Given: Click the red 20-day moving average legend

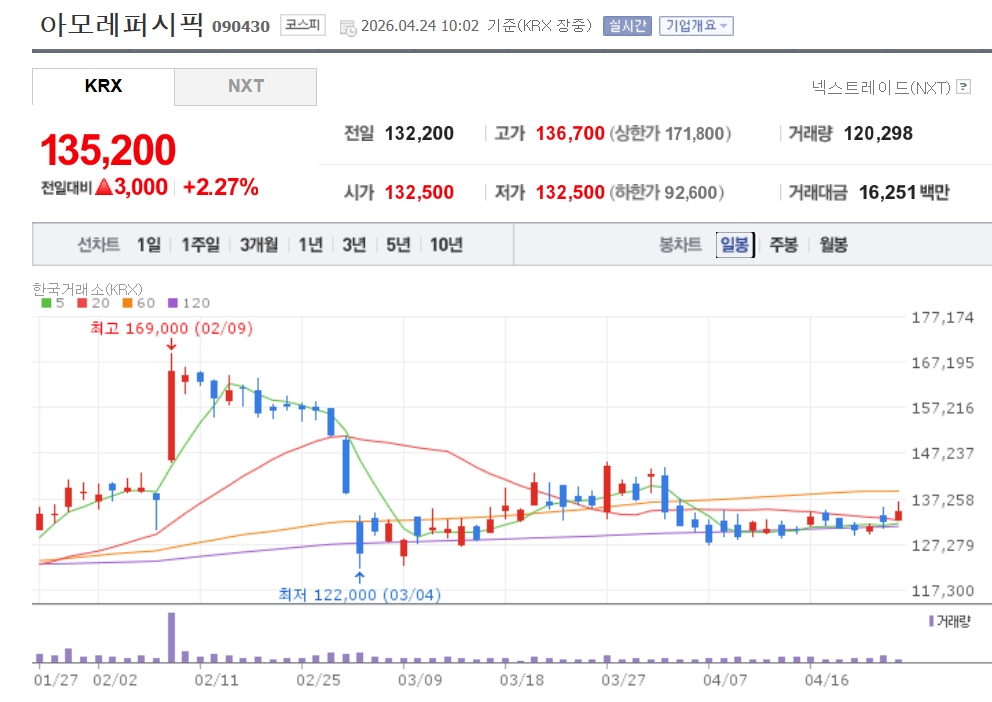Looking at the screenshot, I should click(93, 303).
